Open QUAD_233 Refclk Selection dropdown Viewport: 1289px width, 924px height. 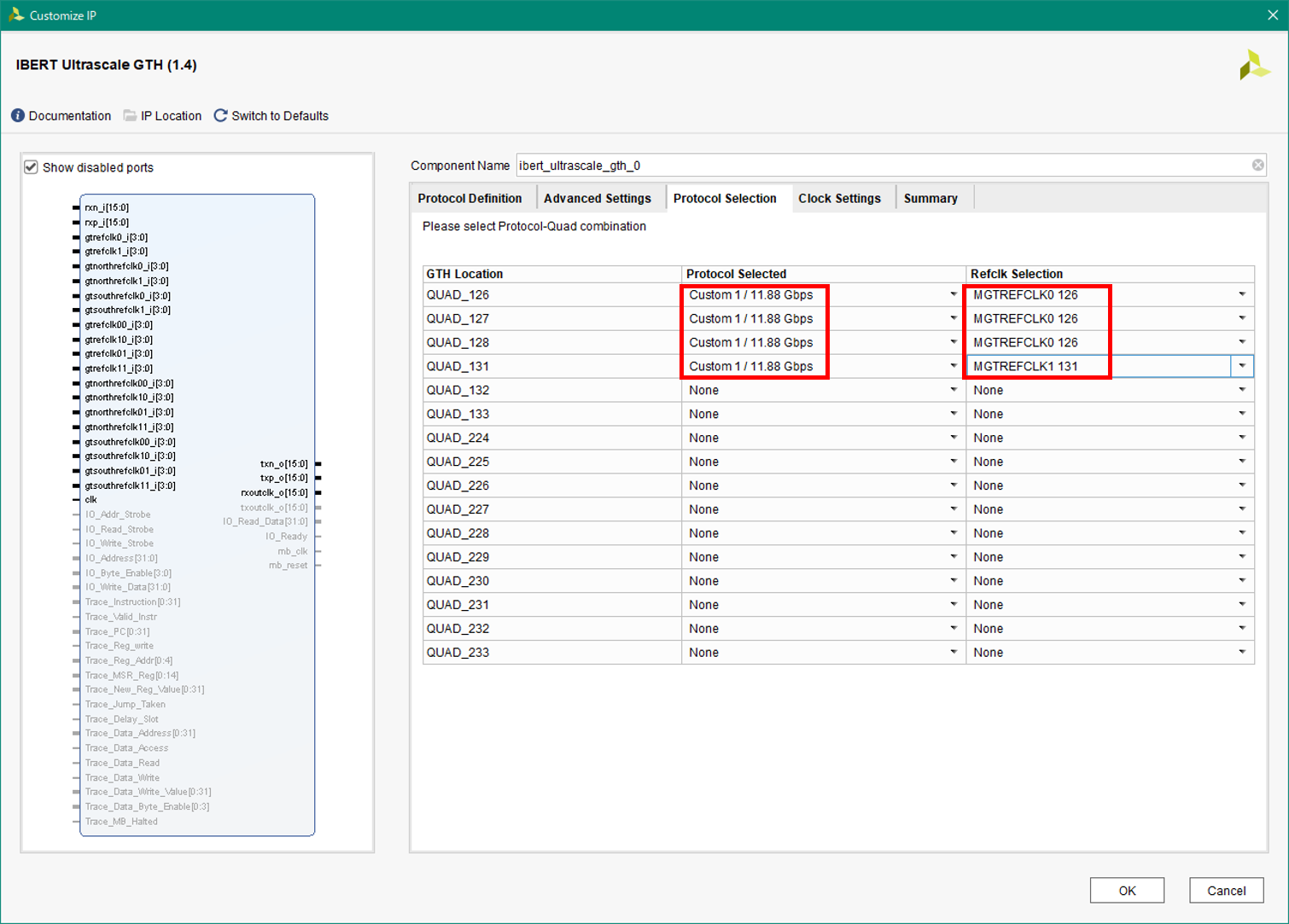1242,654
